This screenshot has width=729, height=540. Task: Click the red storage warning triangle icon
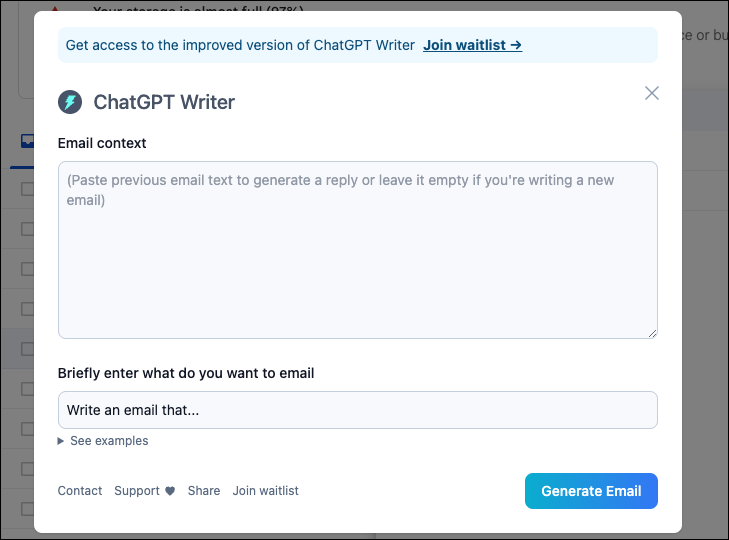pos(55,9)
